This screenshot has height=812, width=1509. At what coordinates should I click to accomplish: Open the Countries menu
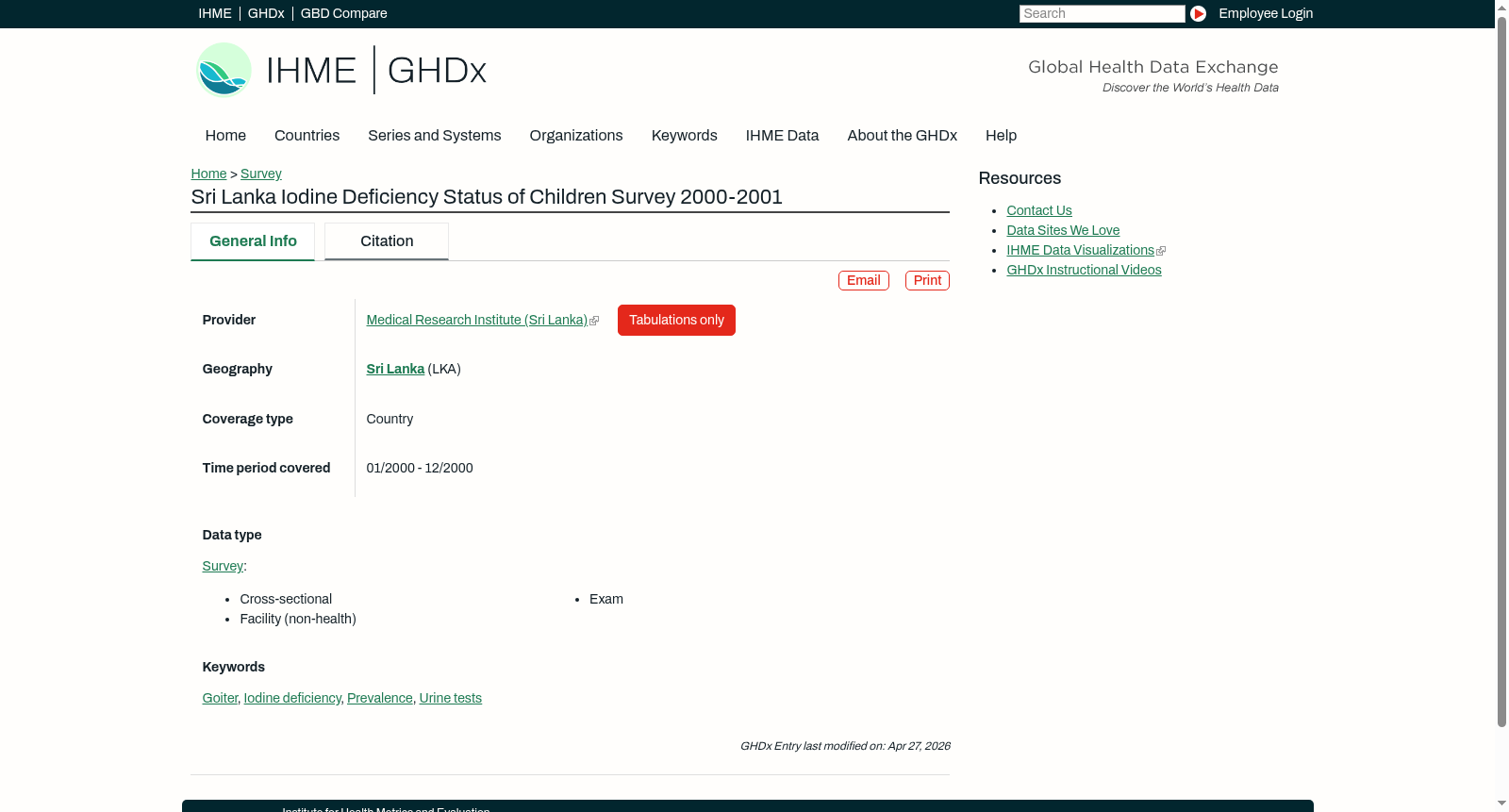point(307,135)
